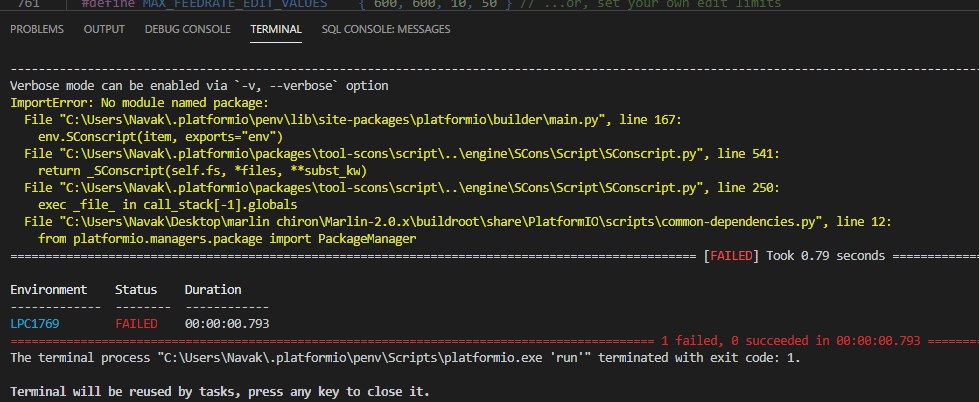This screenshot has width=979, height=402.
Task: Select the TERMINAL tab
Action: click(x=276, y=29)
